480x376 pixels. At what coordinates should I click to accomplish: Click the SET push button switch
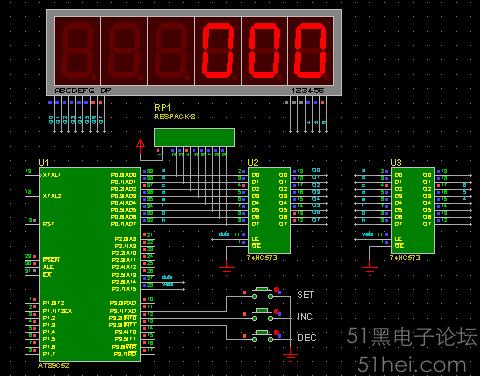point(262,292)
